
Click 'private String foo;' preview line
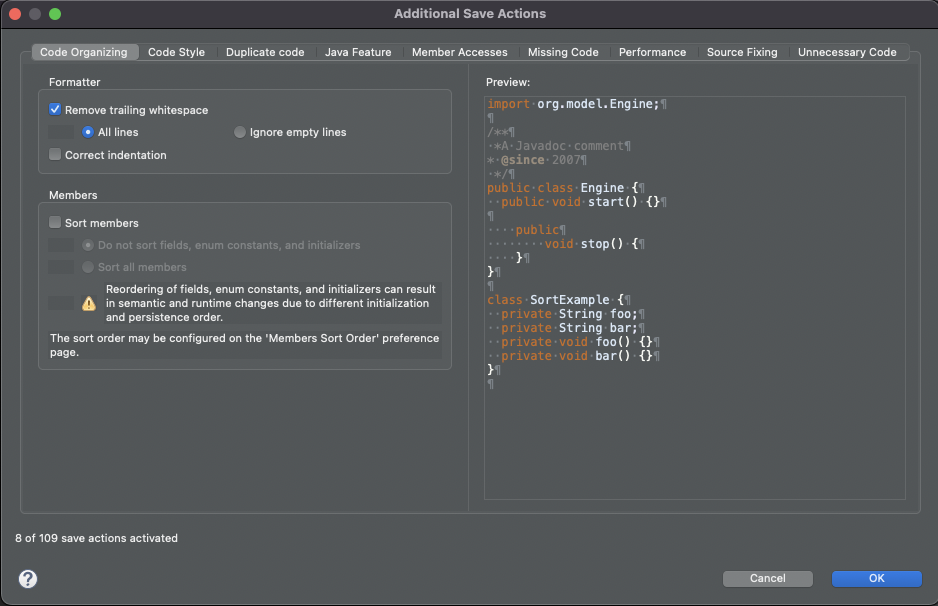[569, 314]
